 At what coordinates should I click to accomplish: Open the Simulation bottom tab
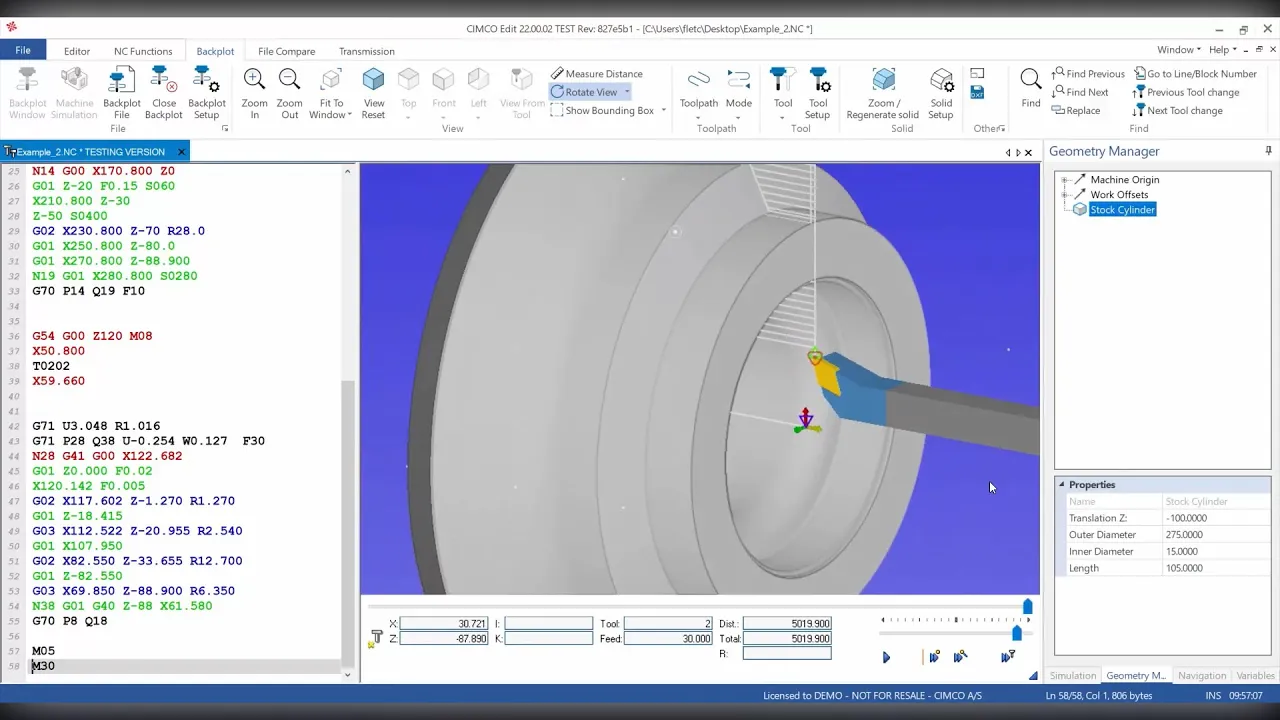tap(1072, 675)
